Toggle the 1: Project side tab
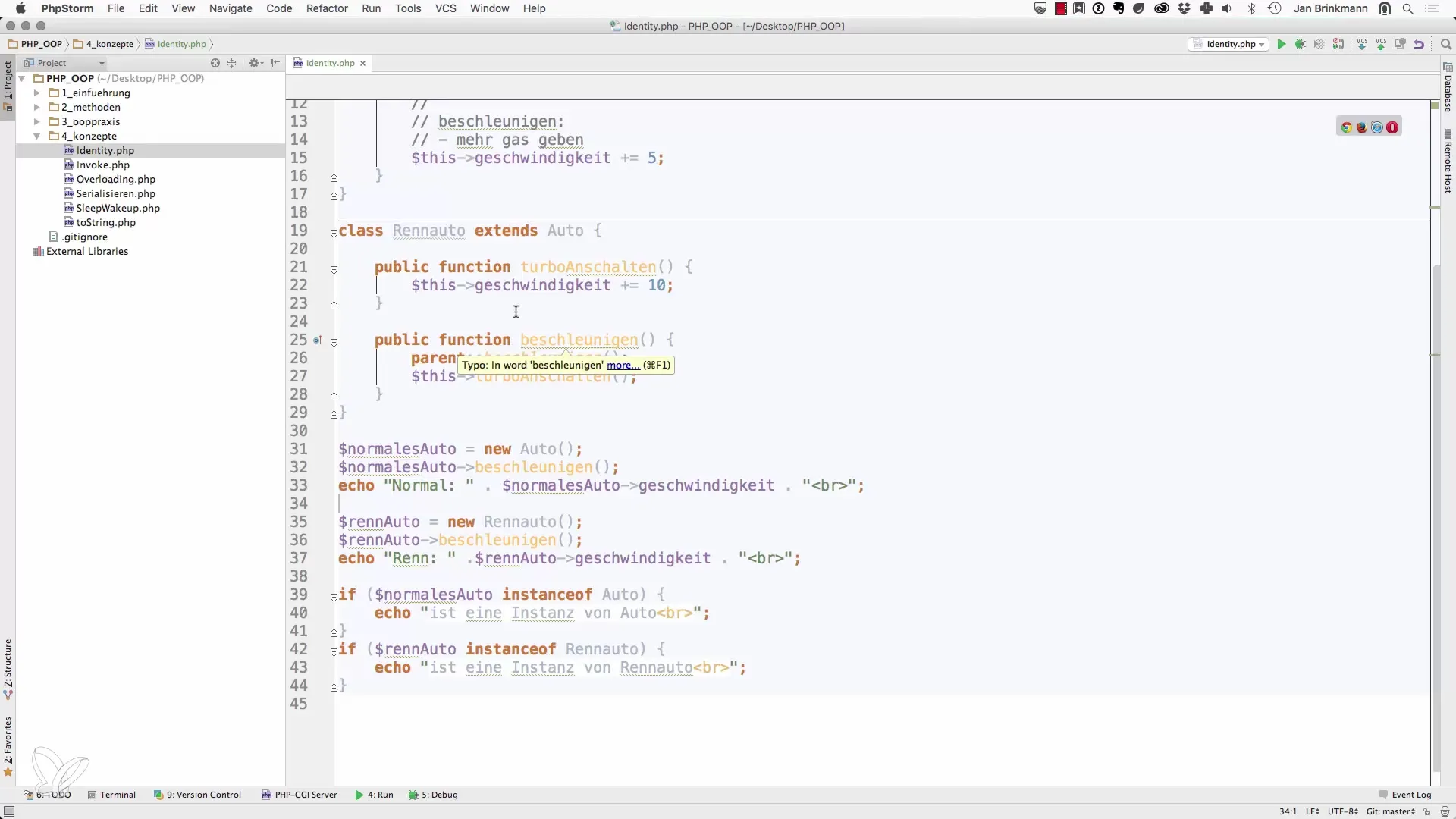This screenshot has width=1456, height=819. point(8,86)
